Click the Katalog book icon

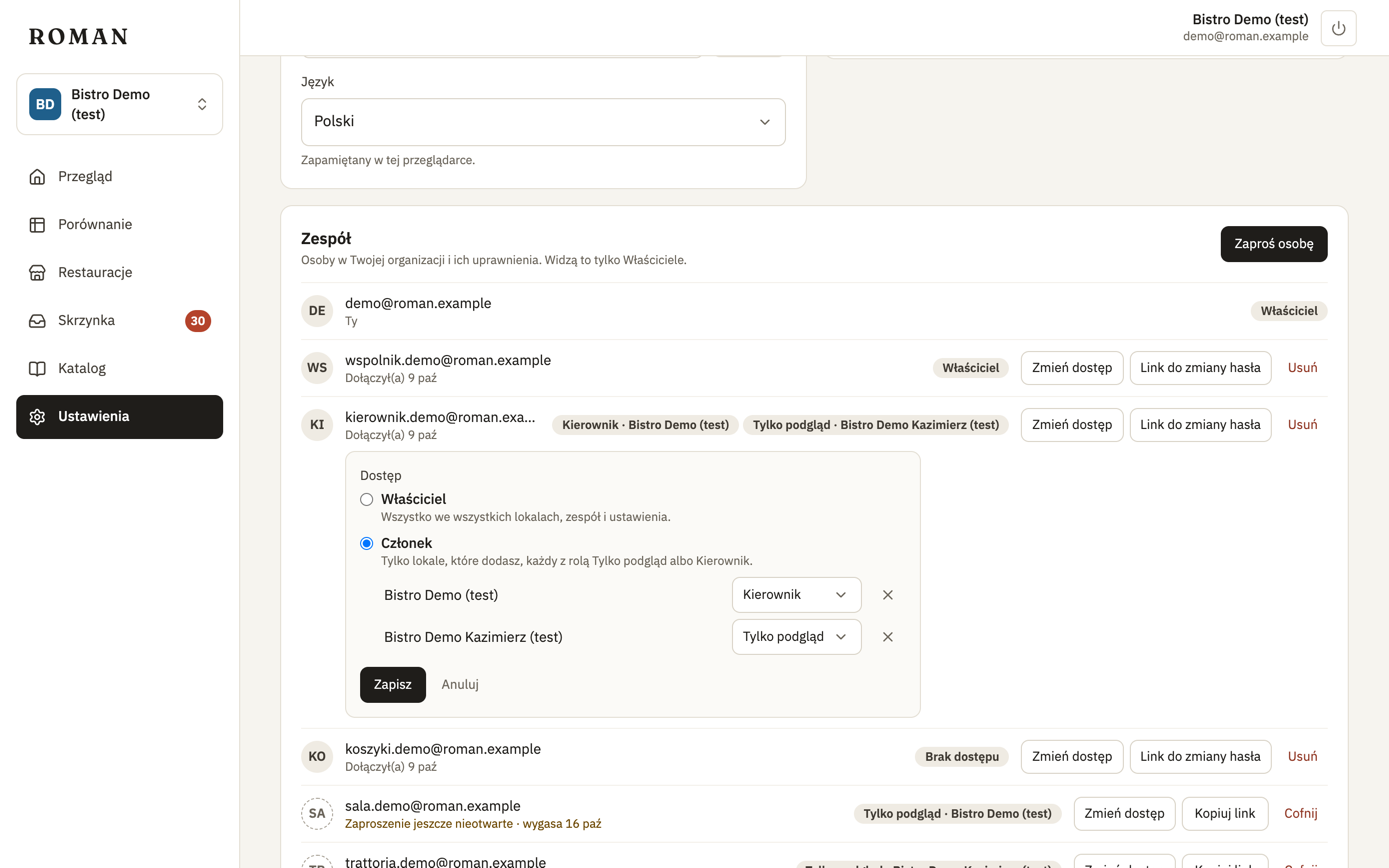click(37, 369)
